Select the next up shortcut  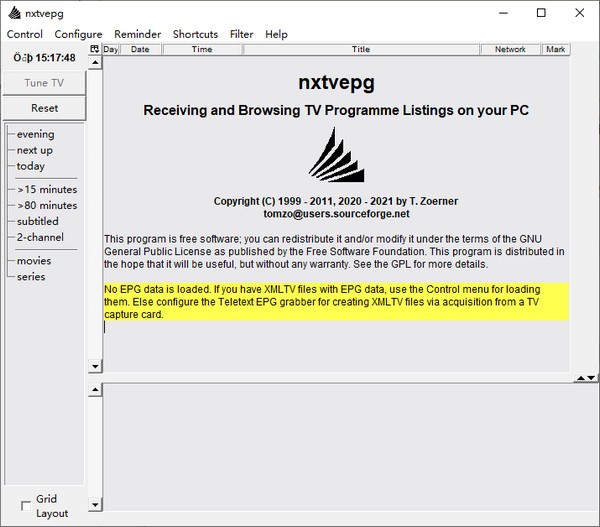35,150
